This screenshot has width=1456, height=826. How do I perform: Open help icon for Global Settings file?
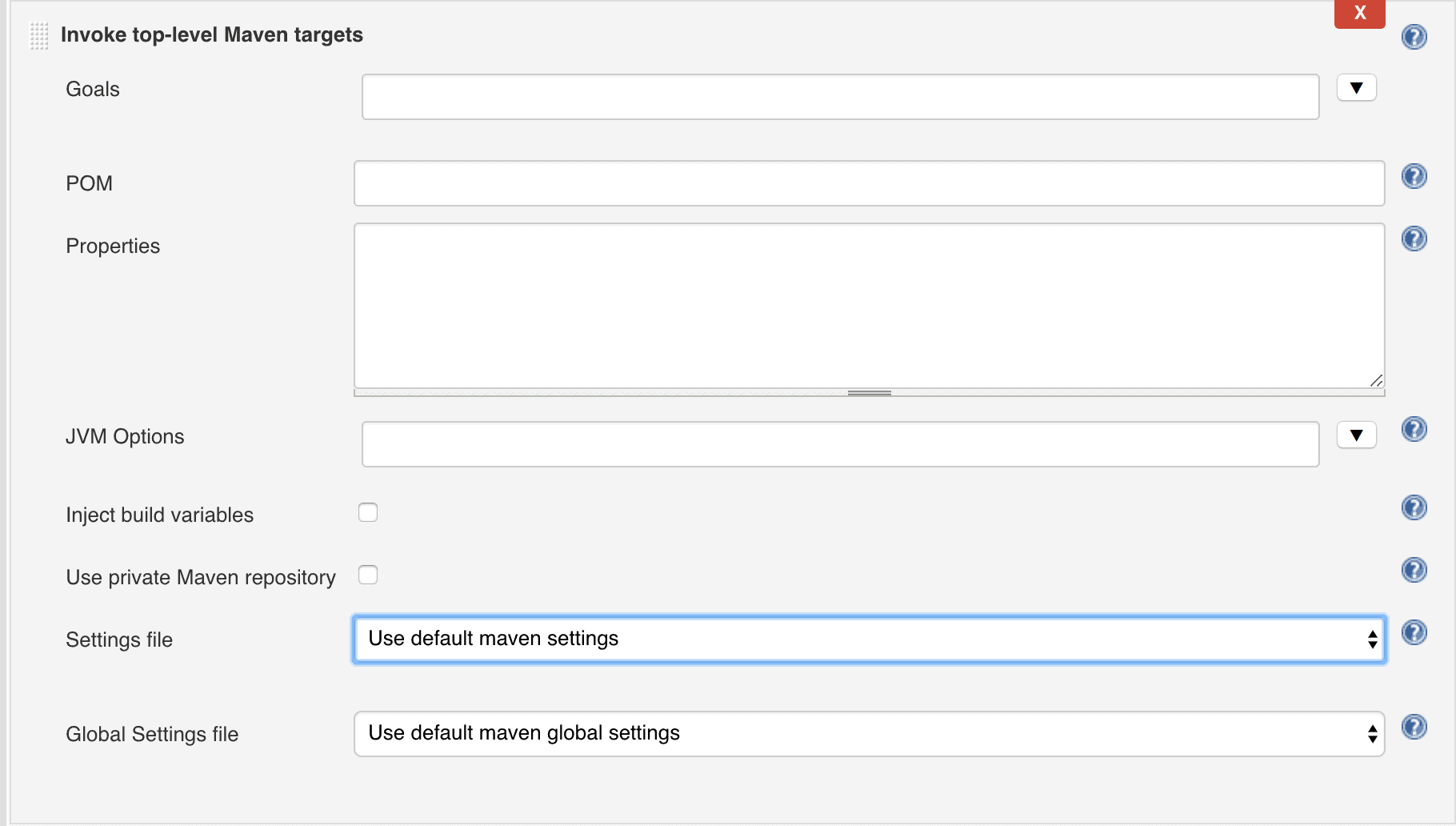1414,726
